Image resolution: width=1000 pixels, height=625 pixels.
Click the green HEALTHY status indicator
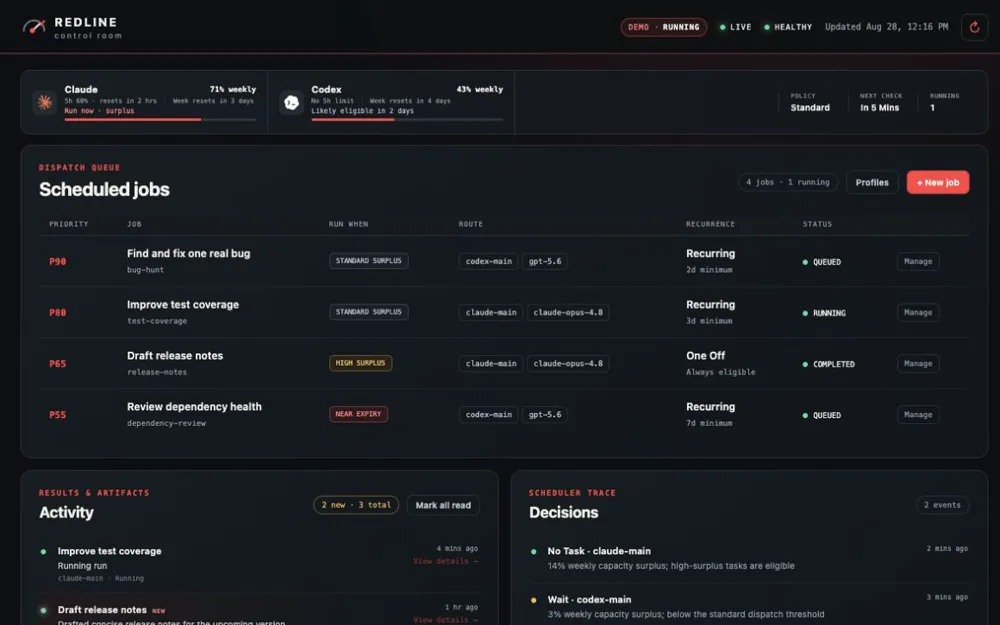point(788,27)
